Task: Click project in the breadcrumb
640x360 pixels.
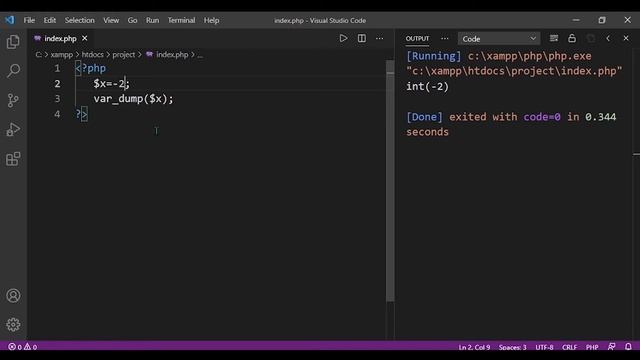Action: pos(124,54)
